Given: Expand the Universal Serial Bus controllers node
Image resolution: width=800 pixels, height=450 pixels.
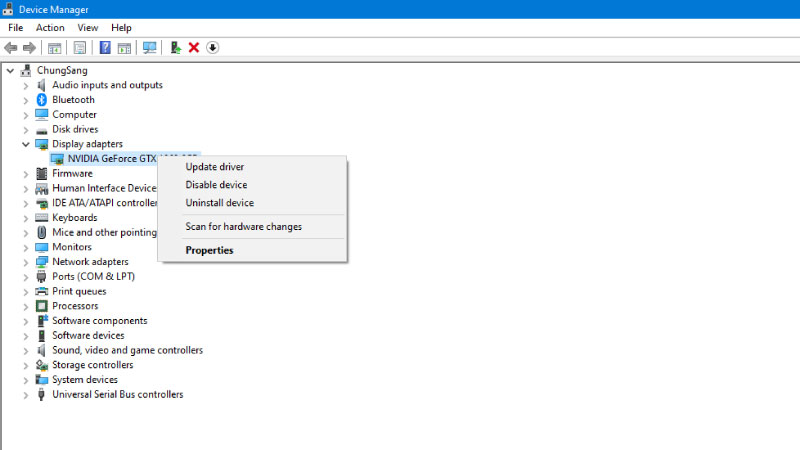Looking at the screenshot, I should coord(26,395).
